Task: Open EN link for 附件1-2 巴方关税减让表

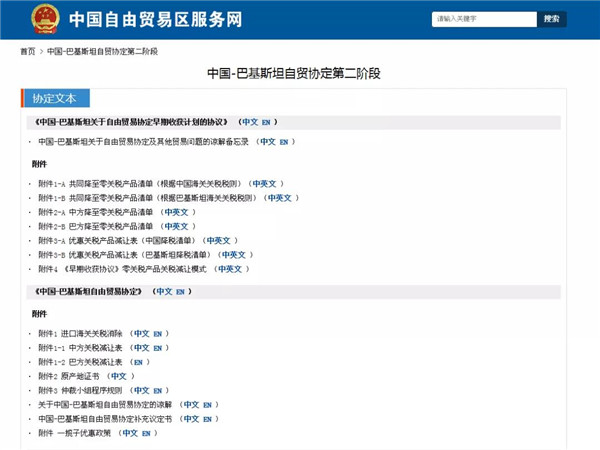Action: (141, 362)
